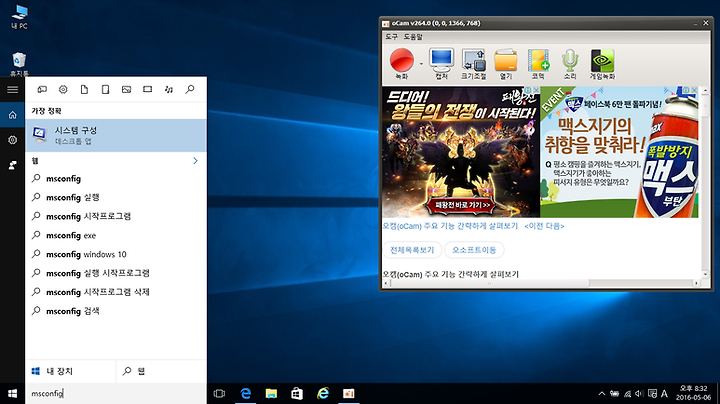
Task: Filter search results by Music icon
Action: [x=169, y=90]
